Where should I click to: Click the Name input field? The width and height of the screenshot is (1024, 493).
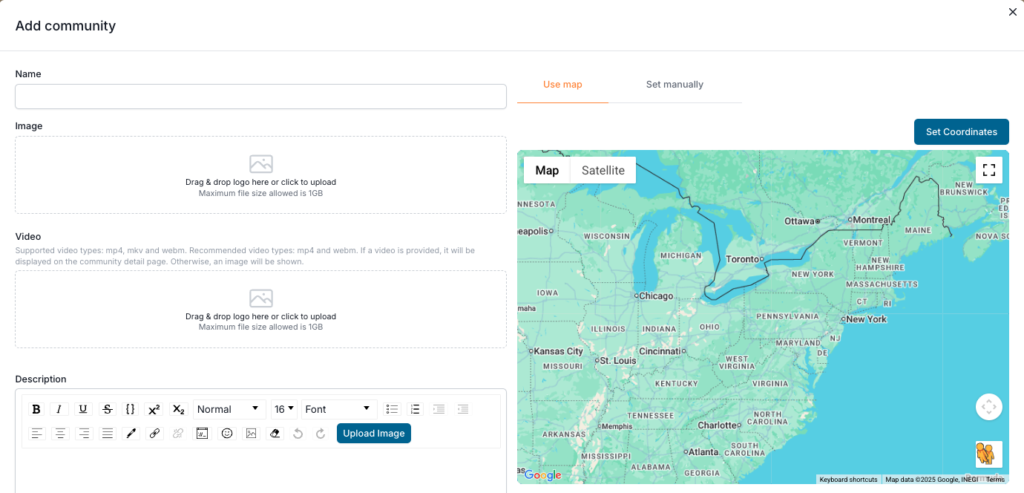[x=260, y=97]
